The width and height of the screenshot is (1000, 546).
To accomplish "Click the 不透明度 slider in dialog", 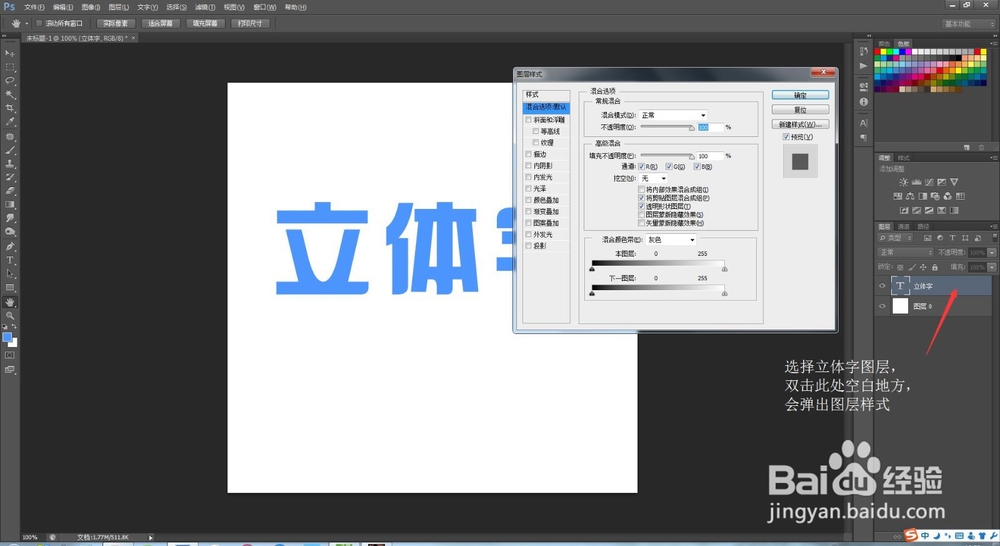I will coord(667,128).
